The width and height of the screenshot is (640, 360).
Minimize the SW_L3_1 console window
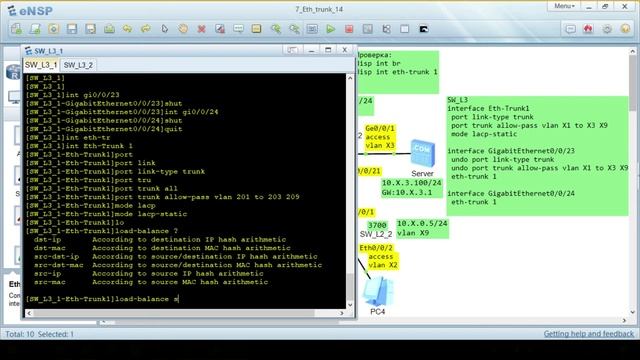(x=311, y=50)
